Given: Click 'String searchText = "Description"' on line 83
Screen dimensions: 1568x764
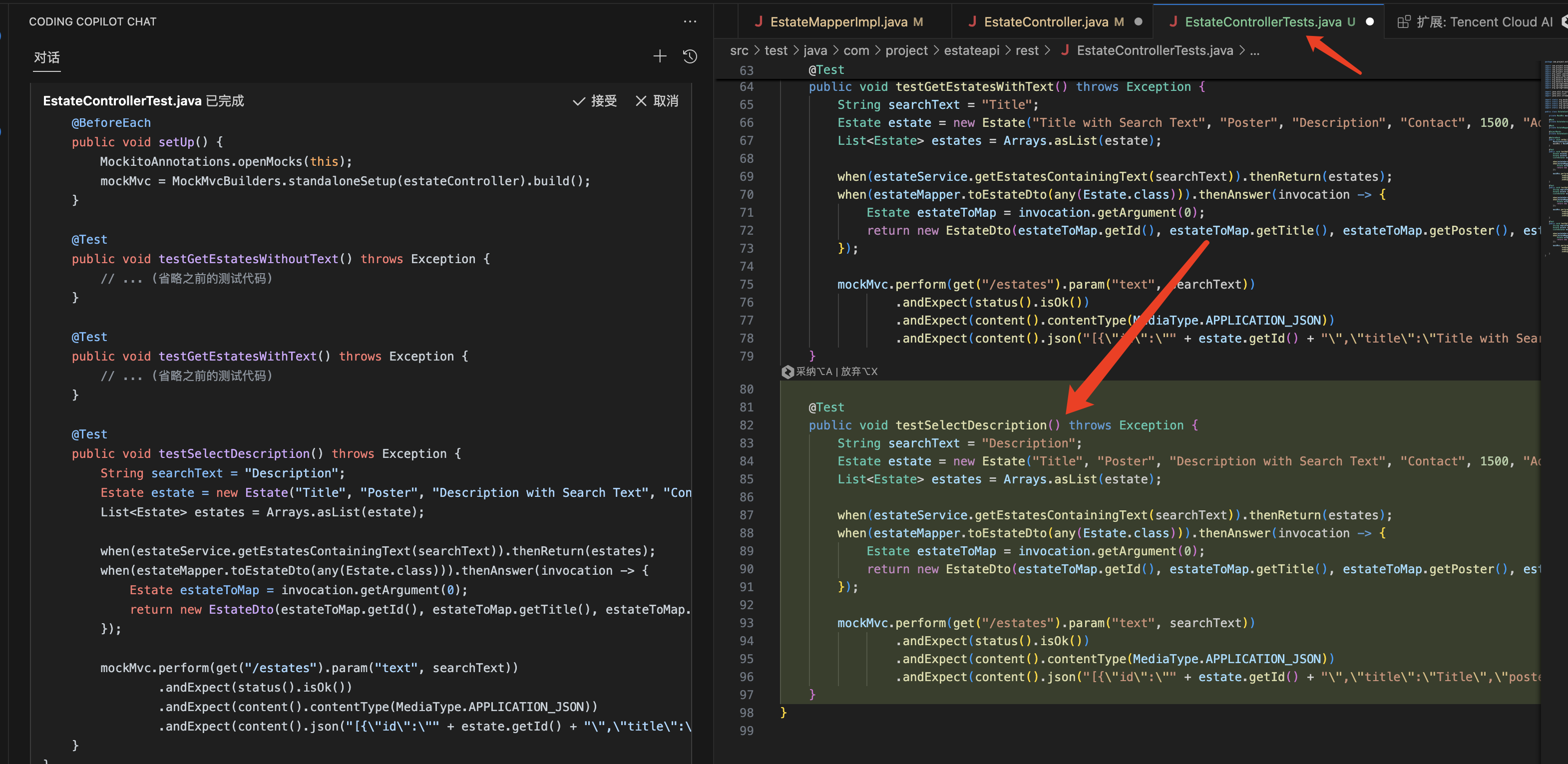Looking at the screenshot, I should (959, 443).
